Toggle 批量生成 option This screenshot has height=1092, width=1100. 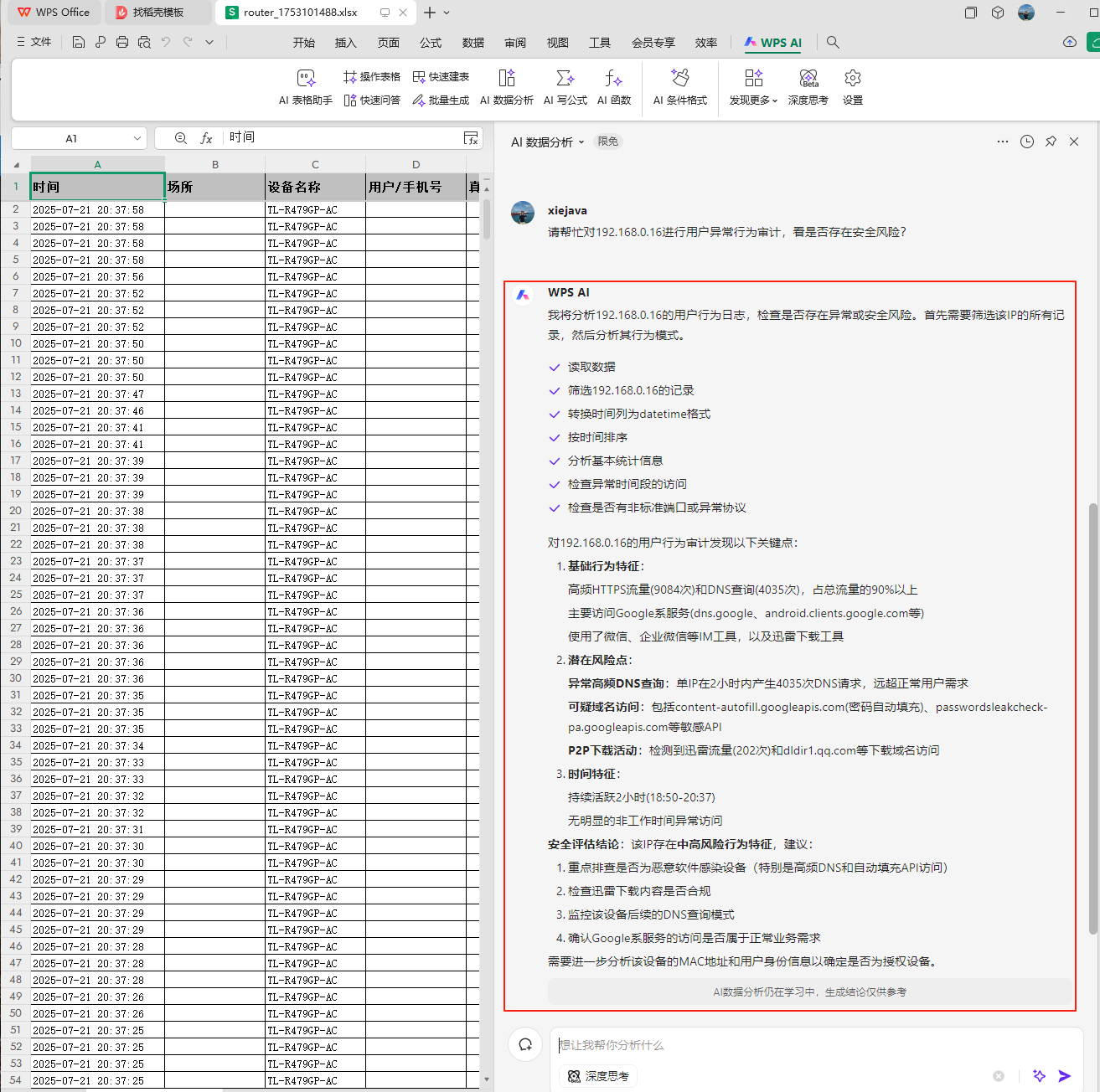click(441, 100)
